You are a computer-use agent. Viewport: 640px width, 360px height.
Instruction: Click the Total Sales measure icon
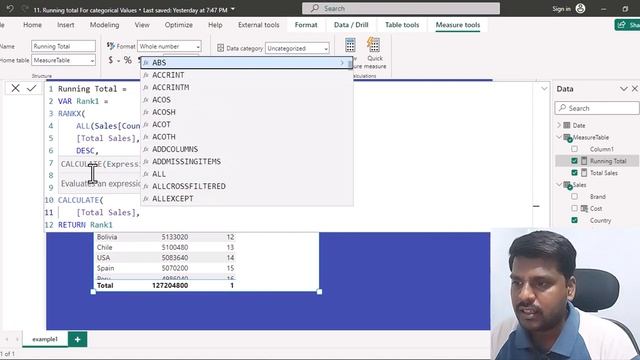click(x=584, y=173)
